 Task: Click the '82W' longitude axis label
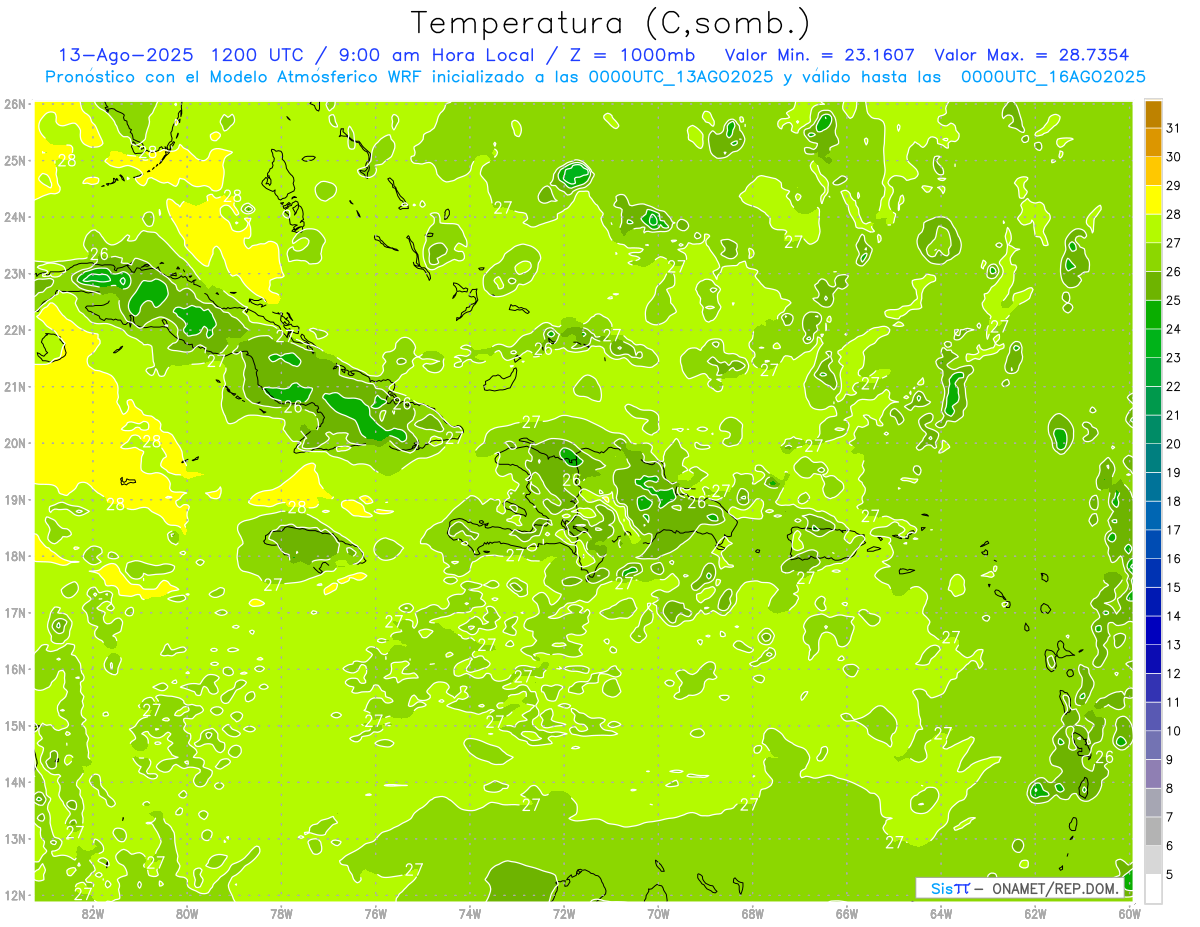[x=92, y=914]
